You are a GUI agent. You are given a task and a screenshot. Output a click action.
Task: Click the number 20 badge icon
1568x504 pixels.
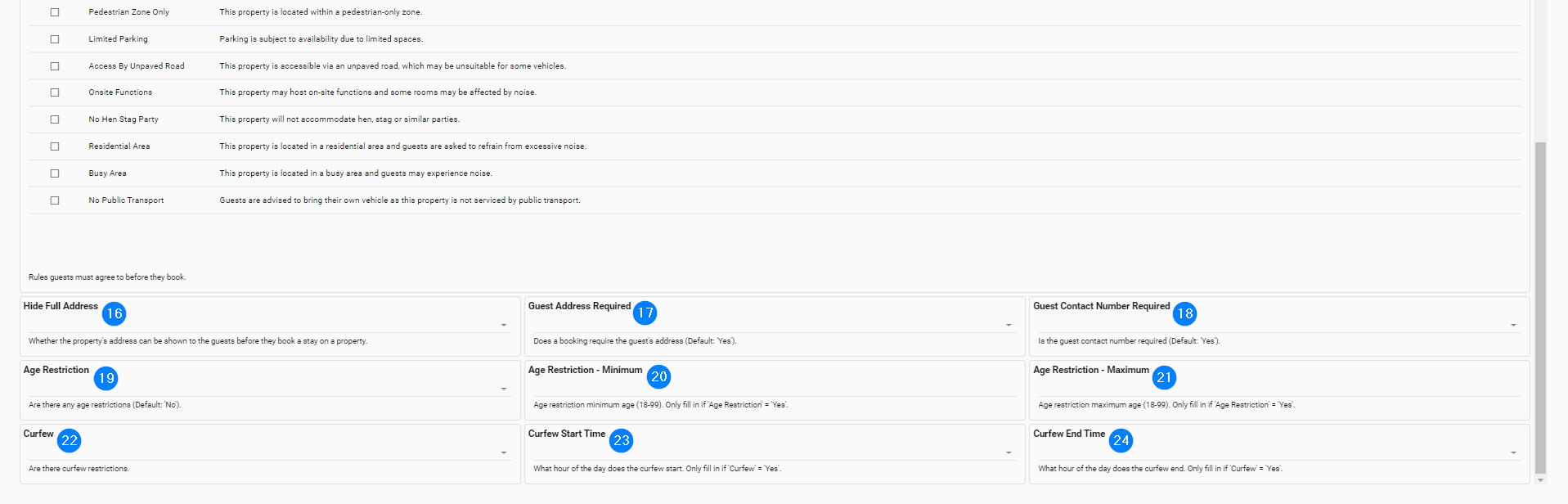click(659, 376)
